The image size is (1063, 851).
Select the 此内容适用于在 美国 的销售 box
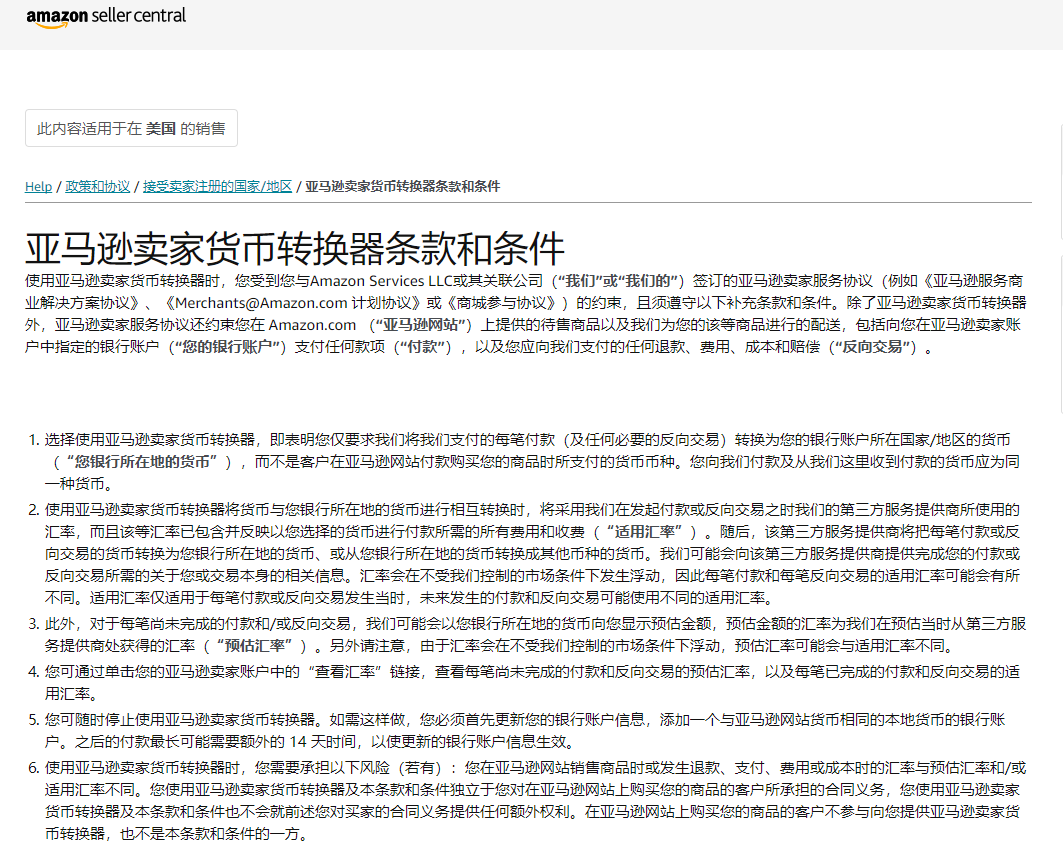pos(132,128)
